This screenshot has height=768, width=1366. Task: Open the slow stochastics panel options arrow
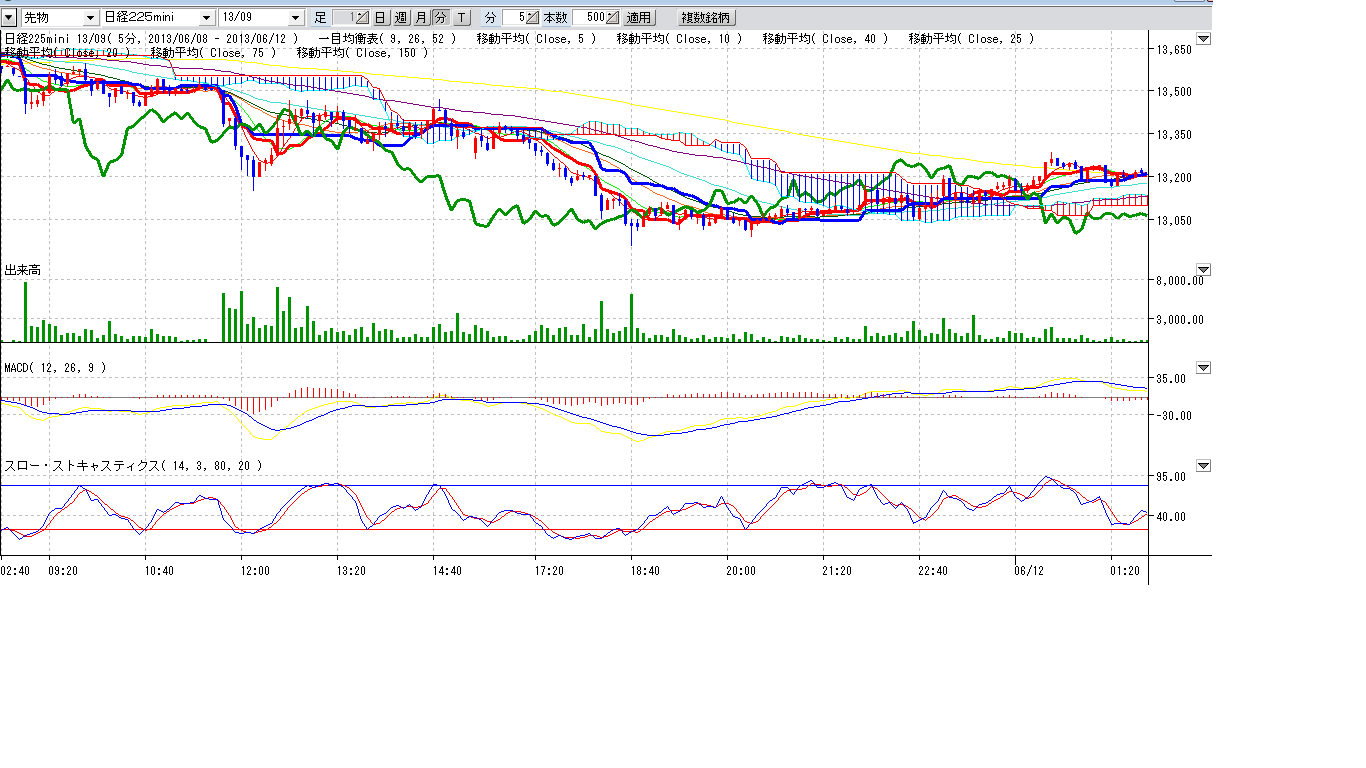tap(1203, 466)
